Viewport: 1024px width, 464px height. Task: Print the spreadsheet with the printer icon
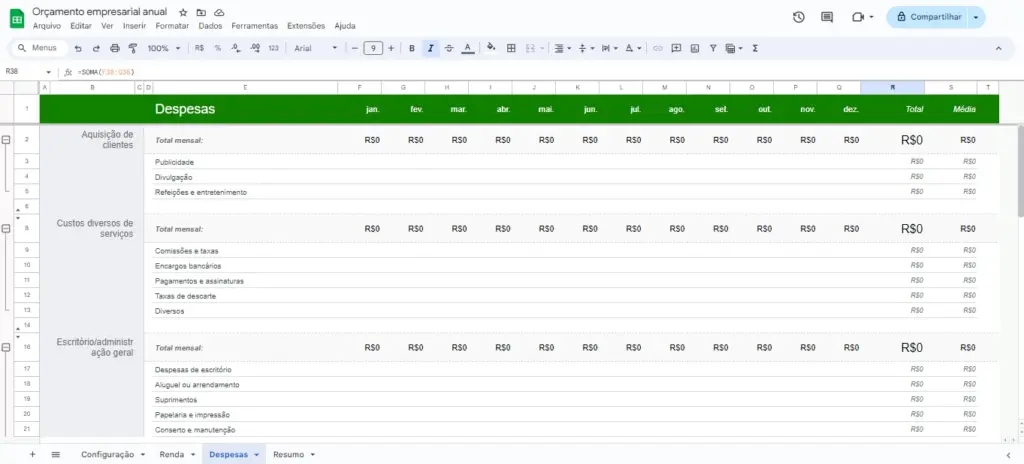tap(115, 48)
